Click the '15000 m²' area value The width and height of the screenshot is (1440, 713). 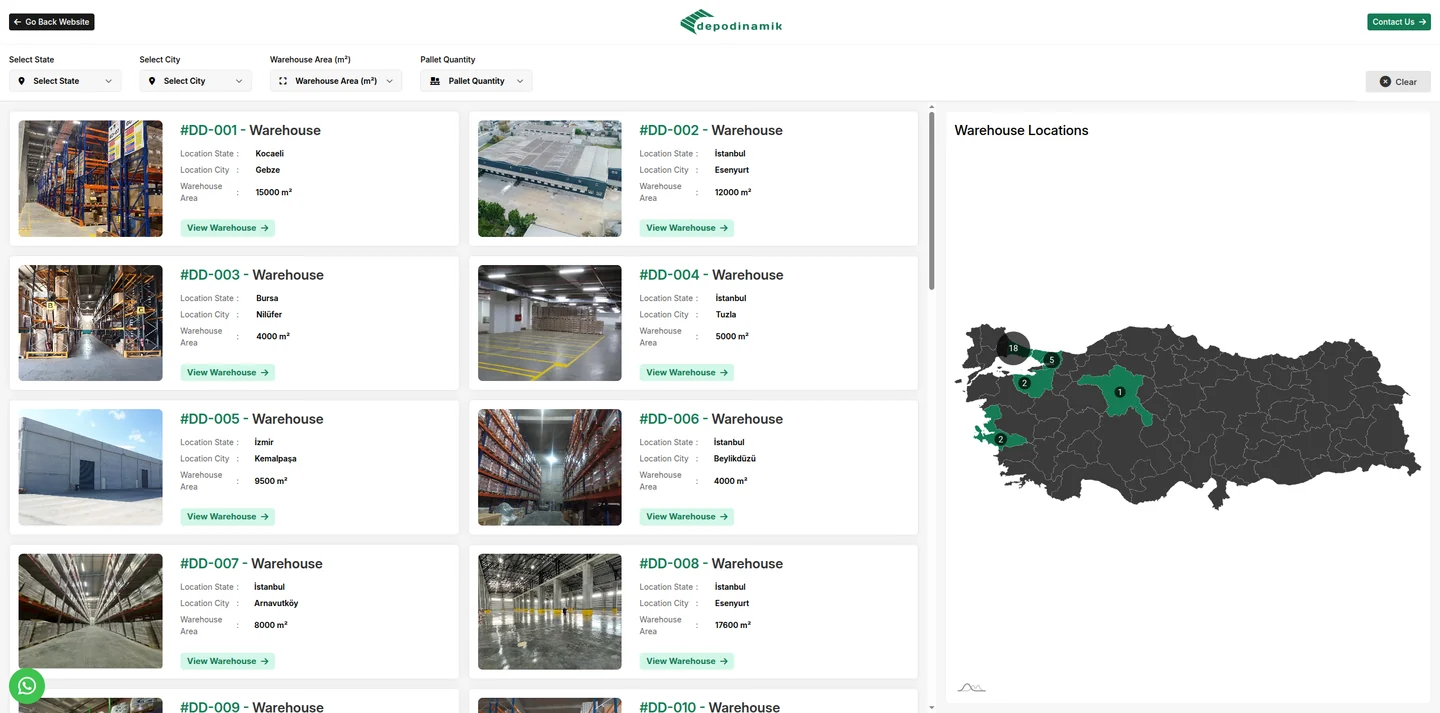click(x=274, y=192)
